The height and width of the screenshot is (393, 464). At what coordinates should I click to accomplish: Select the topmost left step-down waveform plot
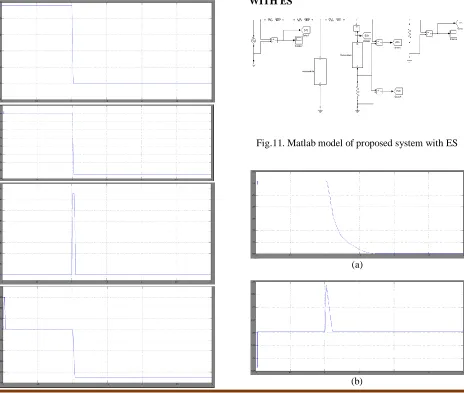[x=107, y=51]
